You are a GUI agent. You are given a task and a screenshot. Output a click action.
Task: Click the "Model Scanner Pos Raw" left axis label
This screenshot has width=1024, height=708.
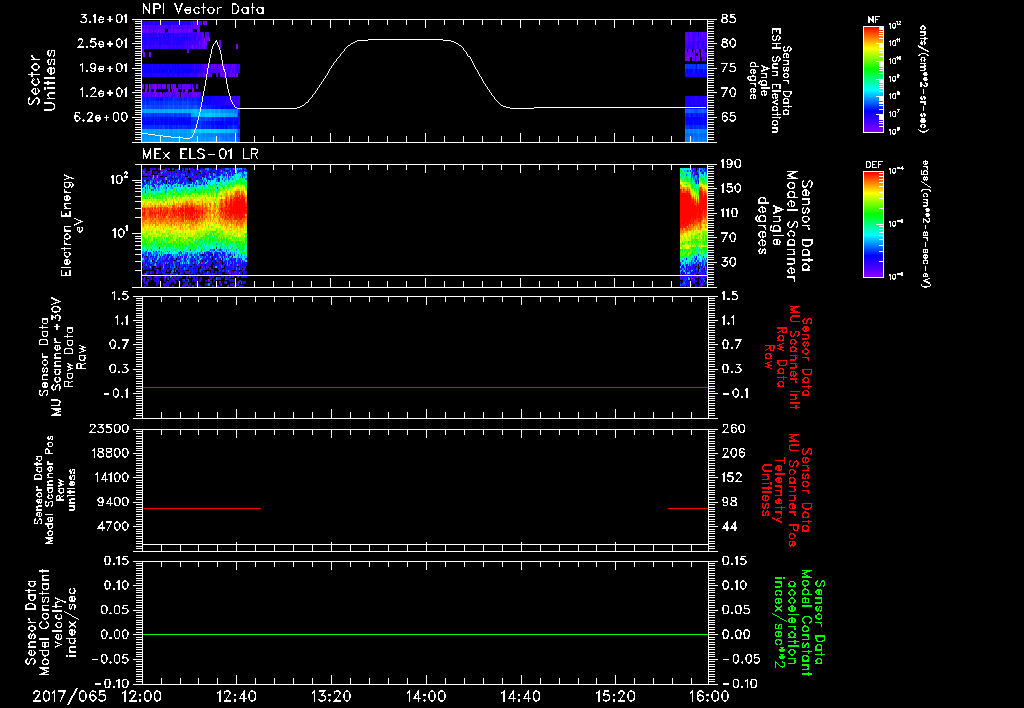coord(54,490)
